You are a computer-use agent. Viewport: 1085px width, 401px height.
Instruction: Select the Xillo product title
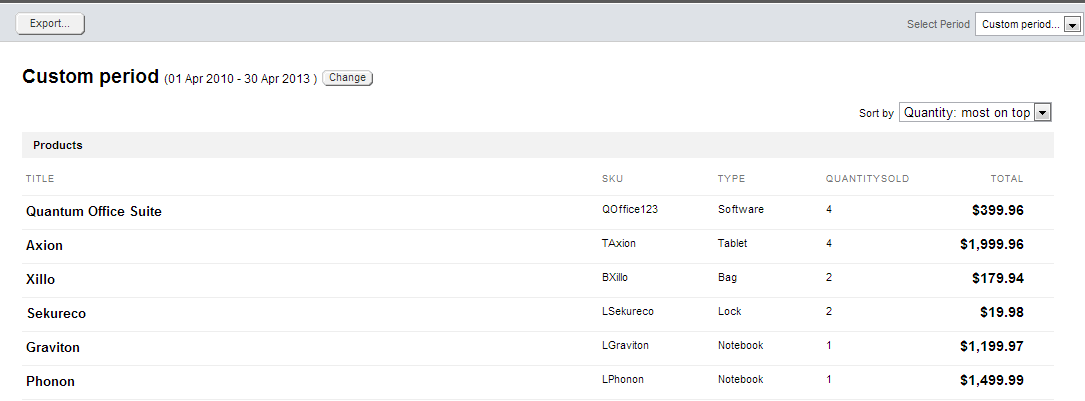point(41,280)
